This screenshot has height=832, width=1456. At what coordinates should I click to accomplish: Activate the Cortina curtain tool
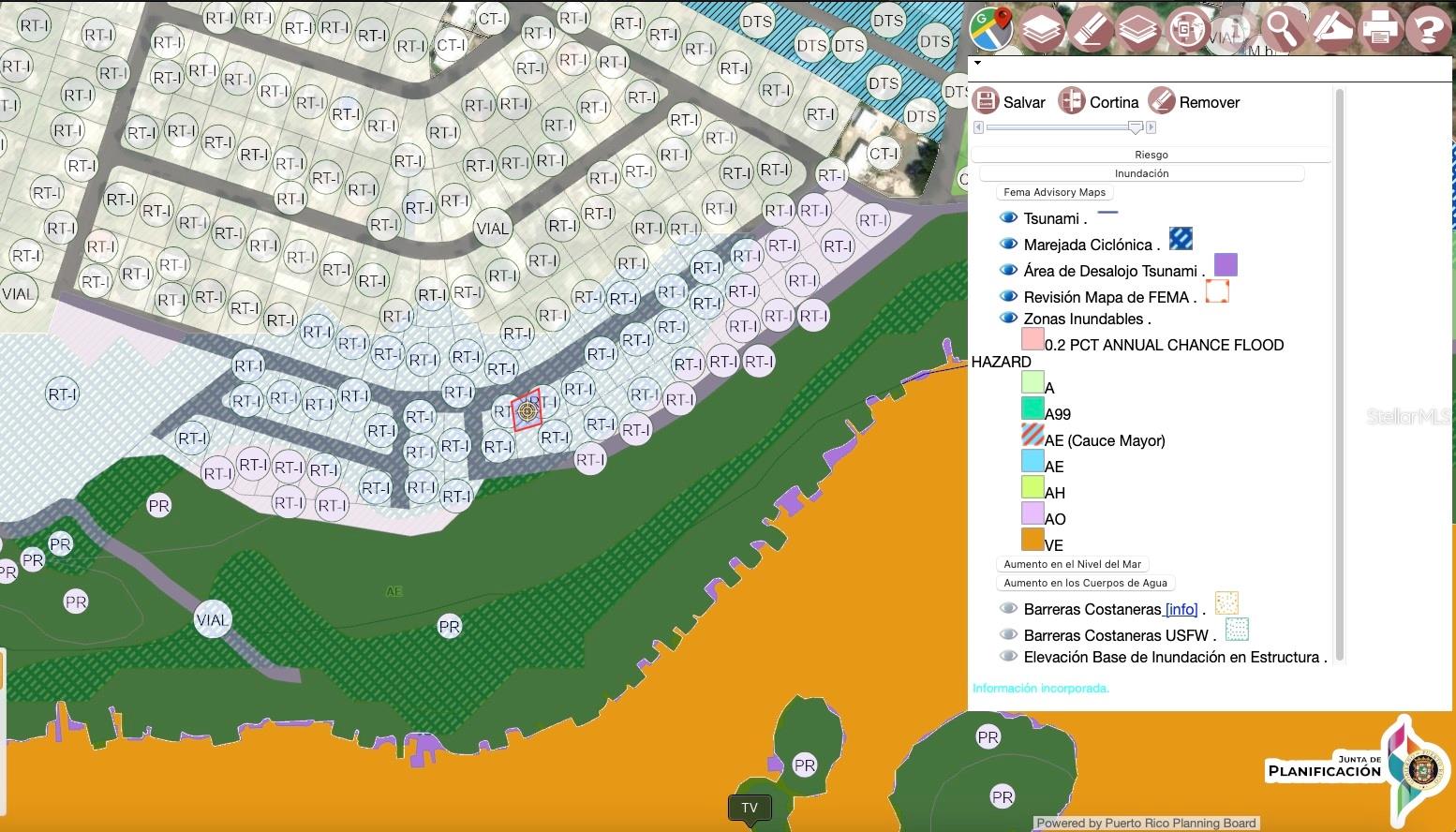click(x=1072, y=101)
